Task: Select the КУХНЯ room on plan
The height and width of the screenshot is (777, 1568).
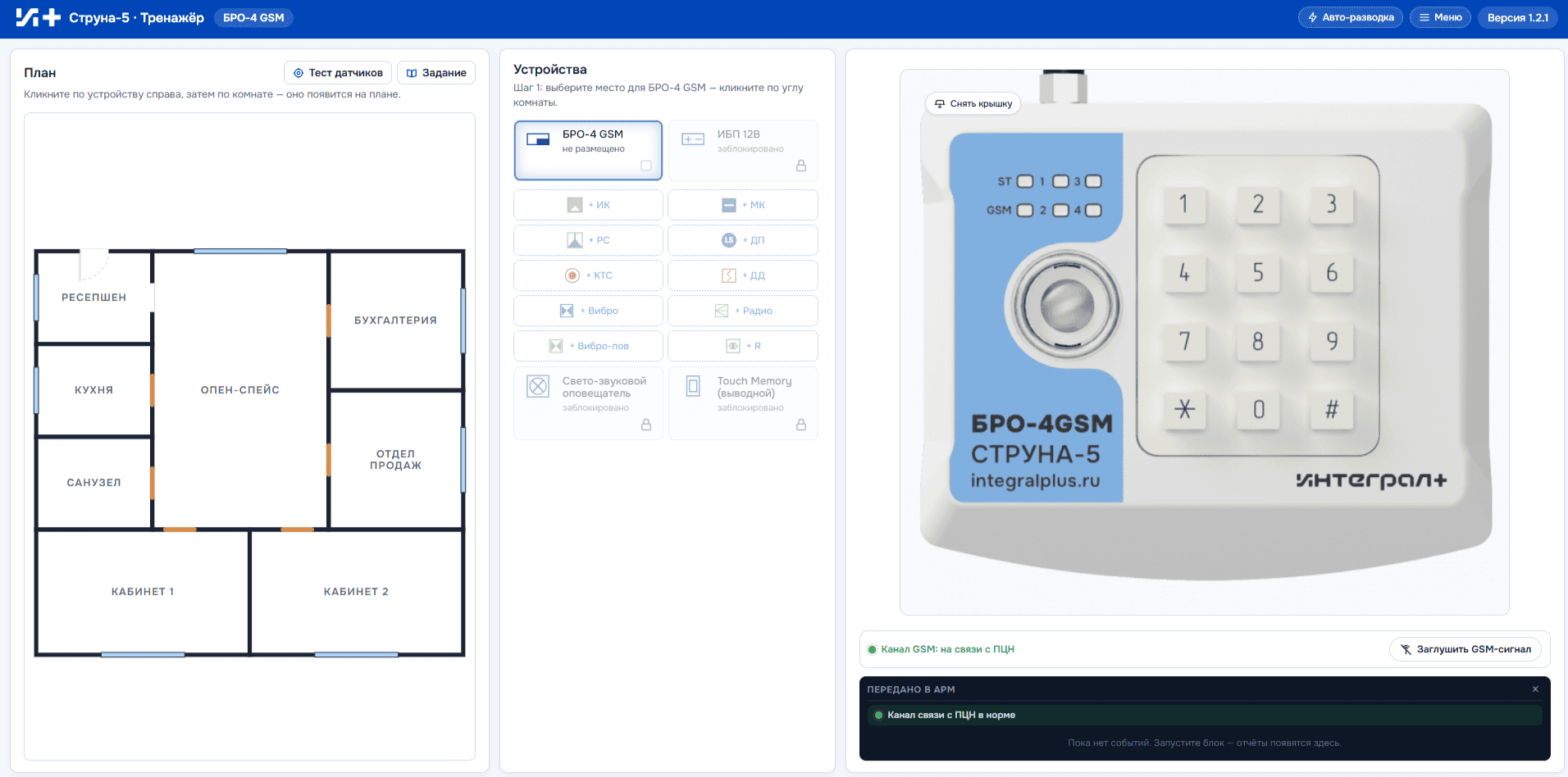Action: [x=94, y=390]
